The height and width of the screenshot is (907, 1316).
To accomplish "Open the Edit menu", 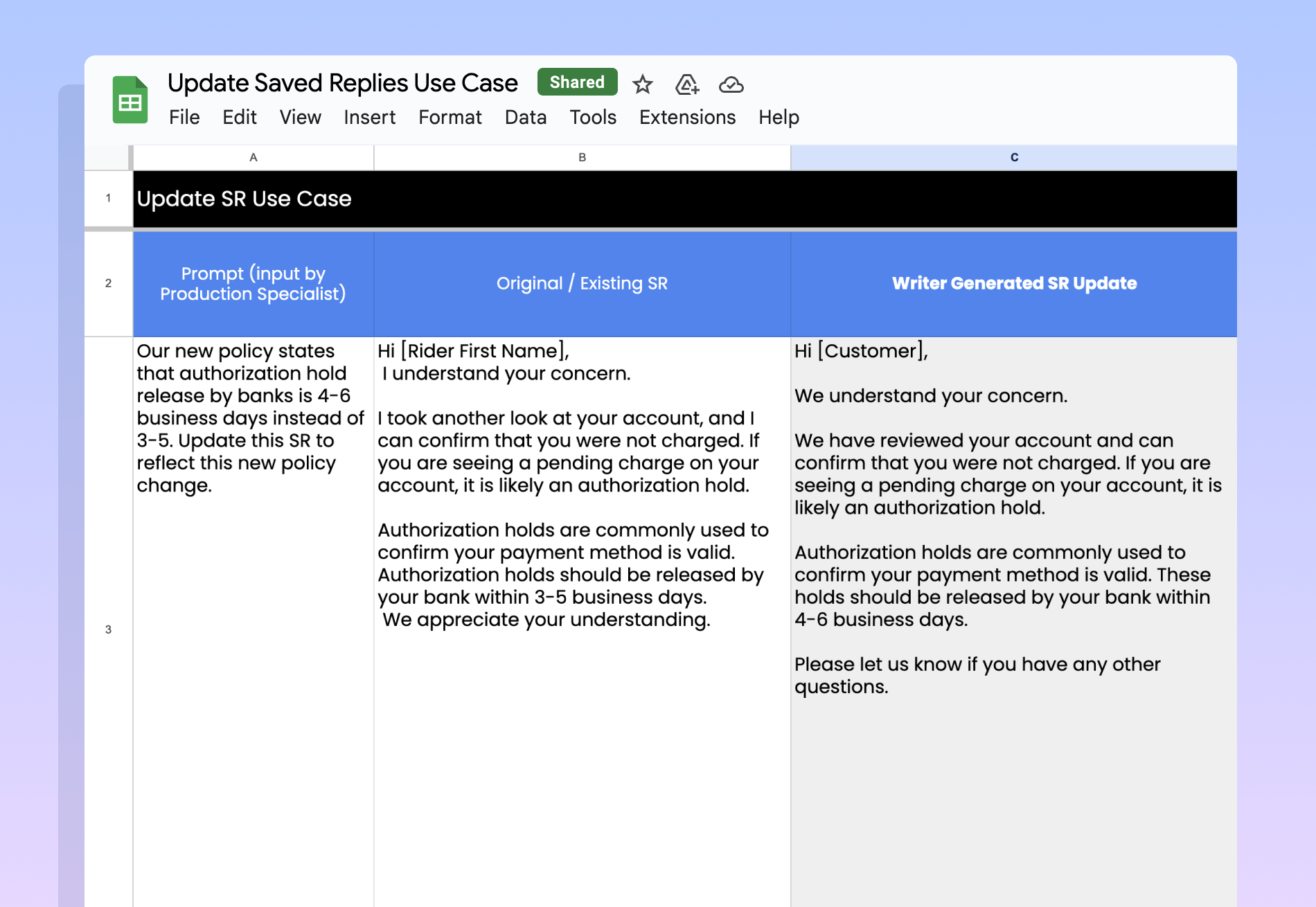I will (x=240, y=118).
